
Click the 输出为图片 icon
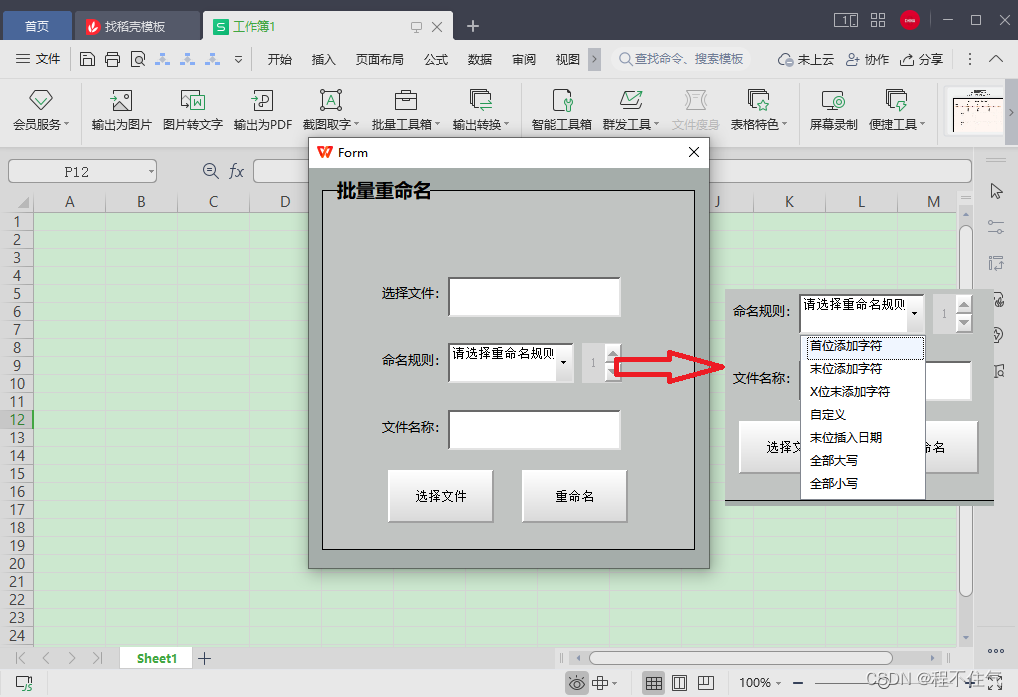coord(120,110)
